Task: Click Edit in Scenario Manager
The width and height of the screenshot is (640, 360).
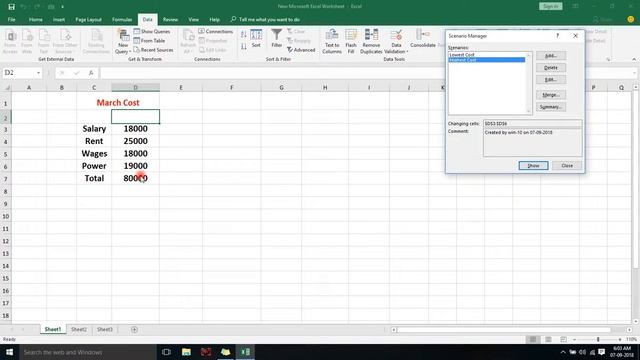Action: [x=551, y=79]
